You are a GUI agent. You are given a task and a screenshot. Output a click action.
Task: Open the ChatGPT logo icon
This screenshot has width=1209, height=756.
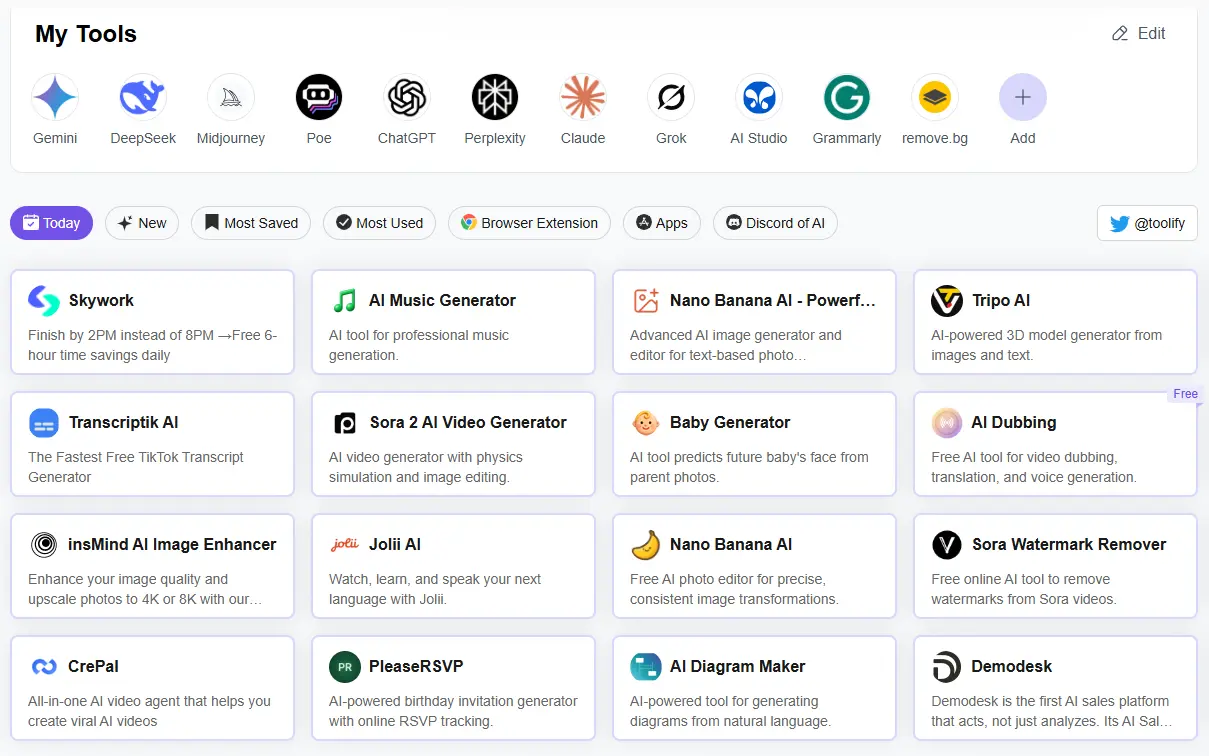coord(407,97)
